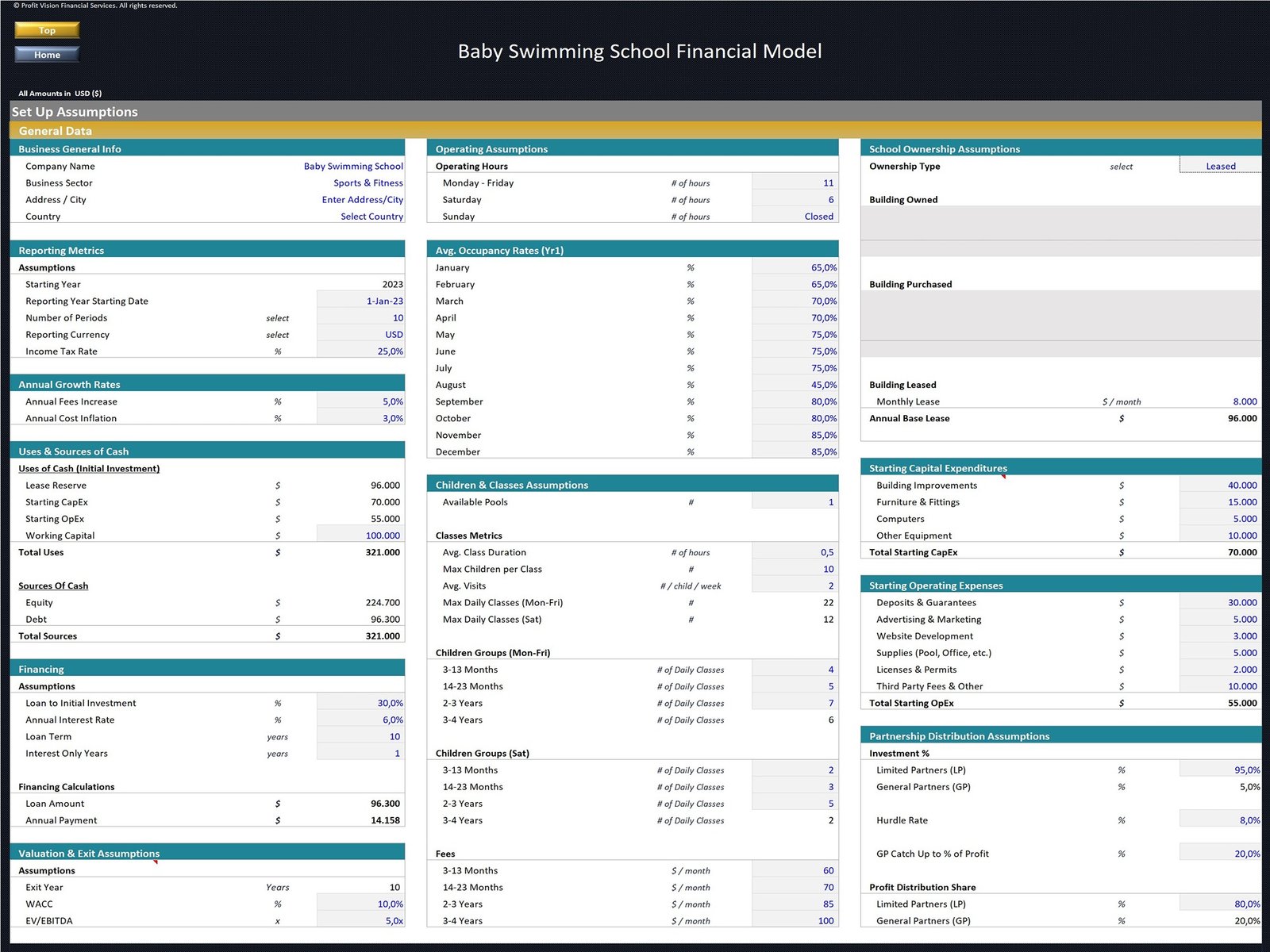Select the Company Name value cell

pos(352,167)
